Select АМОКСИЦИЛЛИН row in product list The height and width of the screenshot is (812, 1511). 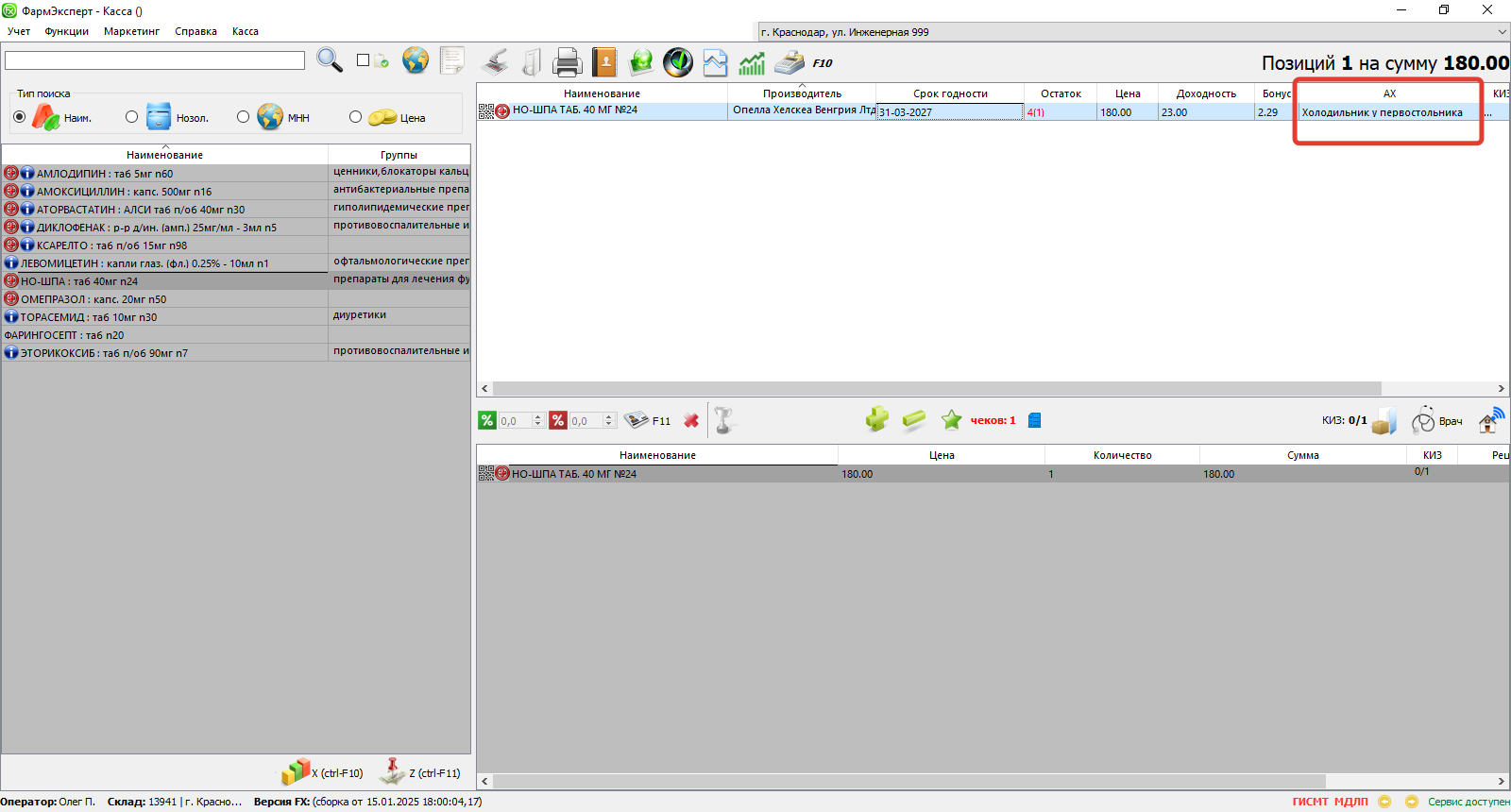click(x=123, y=192)
